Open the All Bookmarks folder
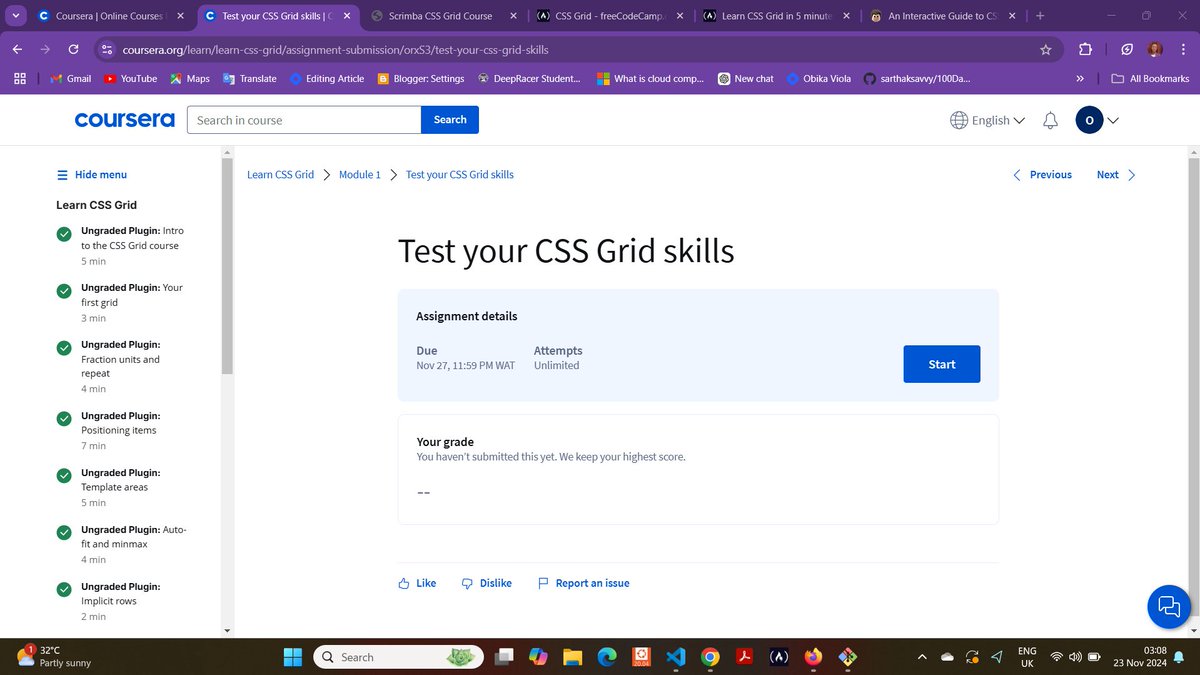1200x675 pixels. 1150,78
